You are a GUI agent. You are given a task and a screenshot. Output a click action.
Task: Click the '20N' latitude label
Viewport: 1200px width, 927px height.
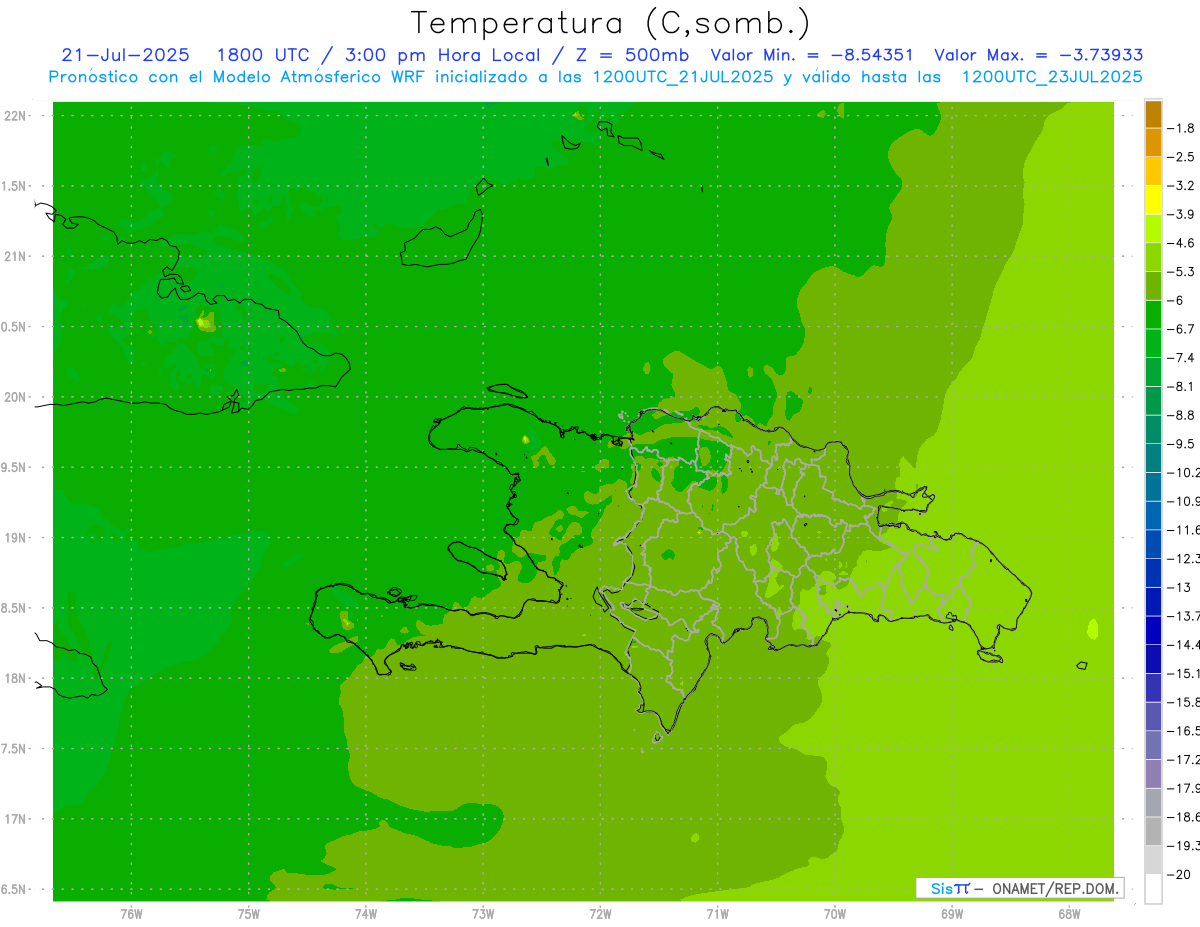pos(16,397)
